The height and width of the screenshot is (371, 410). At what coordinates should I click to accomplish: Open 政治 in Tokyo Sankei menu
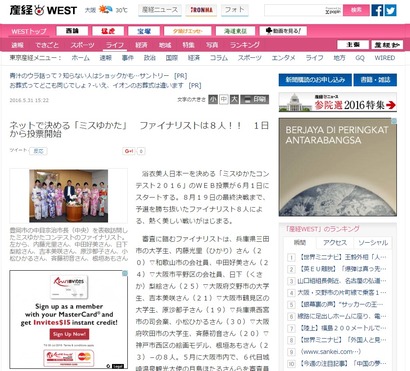click(150, 58)
